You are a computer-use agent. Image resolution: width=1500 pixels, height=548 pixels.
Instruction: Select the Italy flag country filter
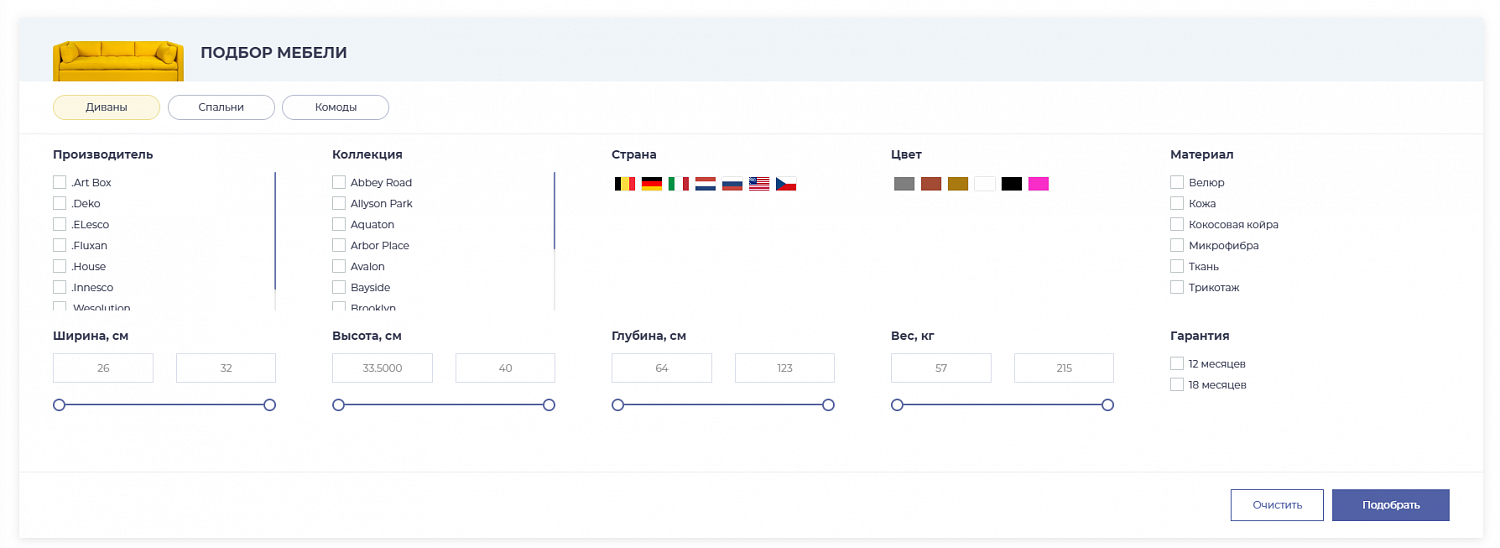click(678, 184)
